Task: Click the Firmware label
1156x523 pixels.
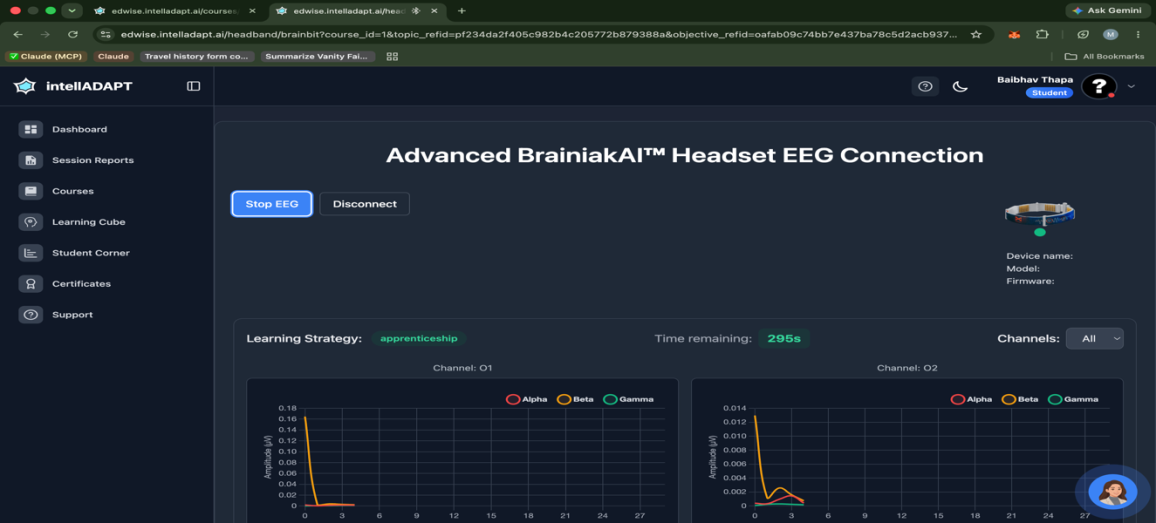Action: (x=1030, y=281)
